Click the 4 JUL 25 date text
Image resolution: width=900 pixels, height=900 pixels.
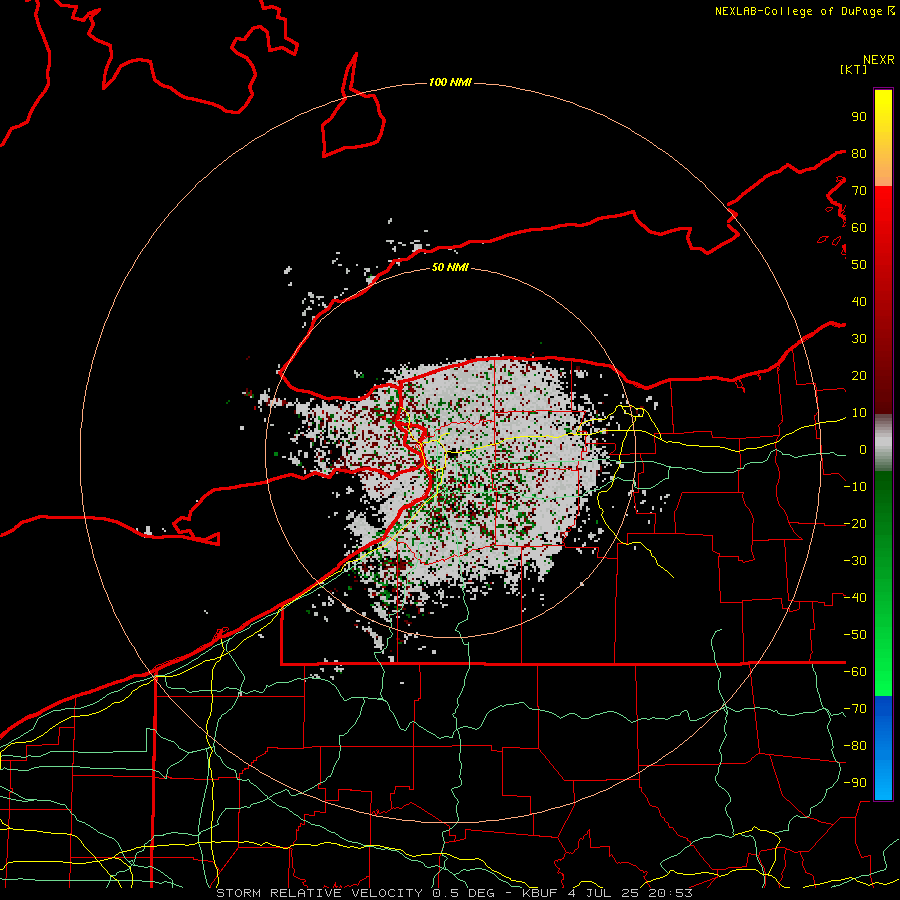click(602, 893)
